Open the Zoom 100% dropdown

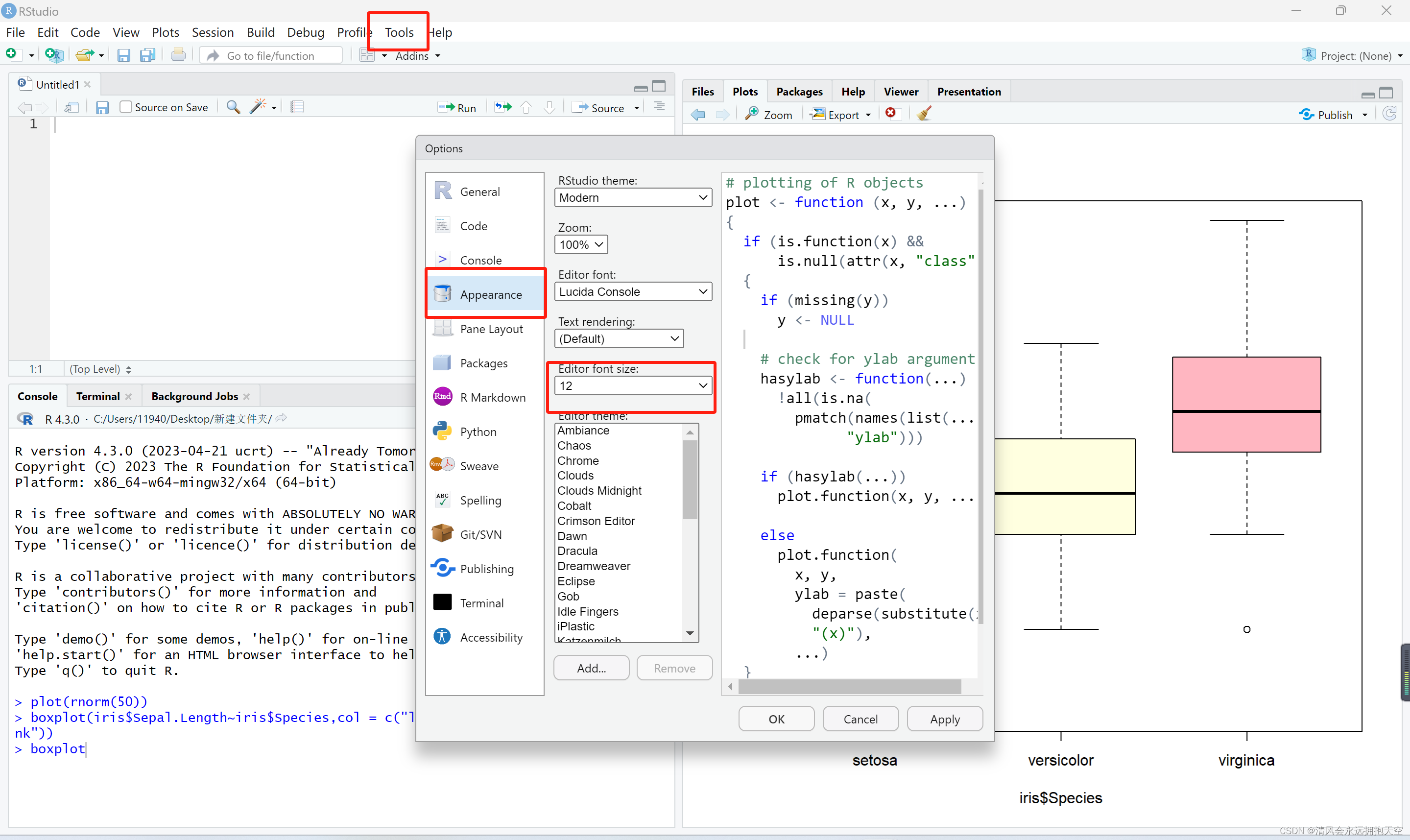pos(581,244)
